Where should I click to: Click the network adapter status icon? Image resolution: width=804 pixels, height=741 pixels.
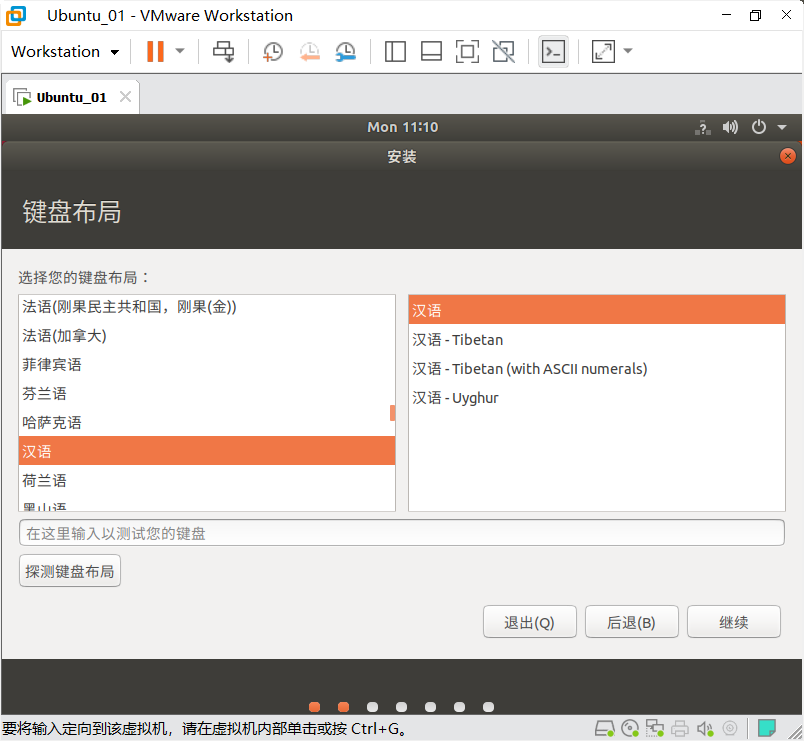coord(655,728)
